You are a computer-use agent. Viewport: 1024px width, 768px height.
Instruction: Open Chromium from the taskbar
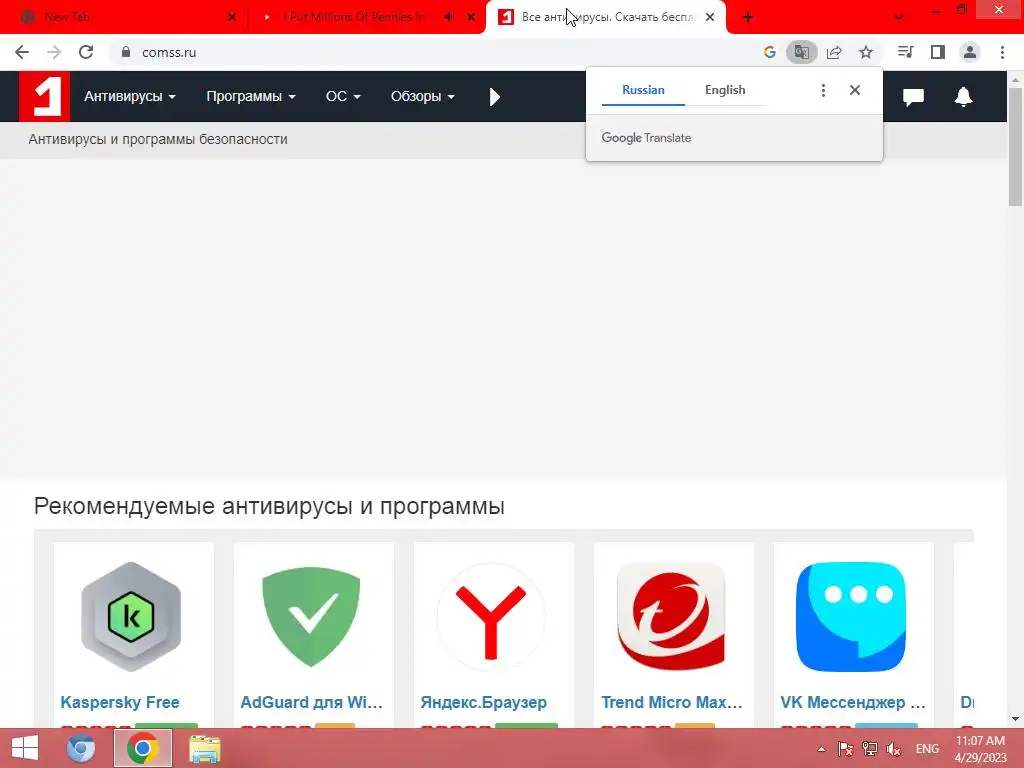coord(81,748)
